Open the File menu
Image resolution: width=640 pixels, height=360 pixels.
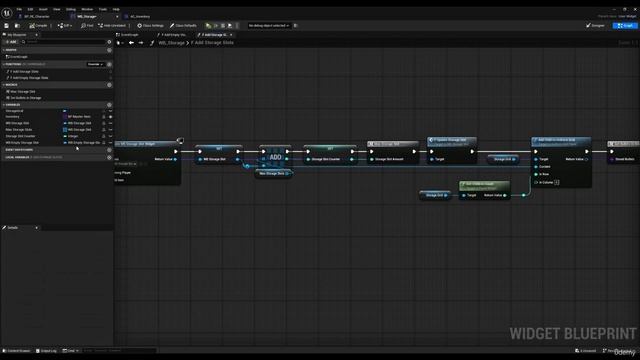pyautogui.click(x=19, y=9)
